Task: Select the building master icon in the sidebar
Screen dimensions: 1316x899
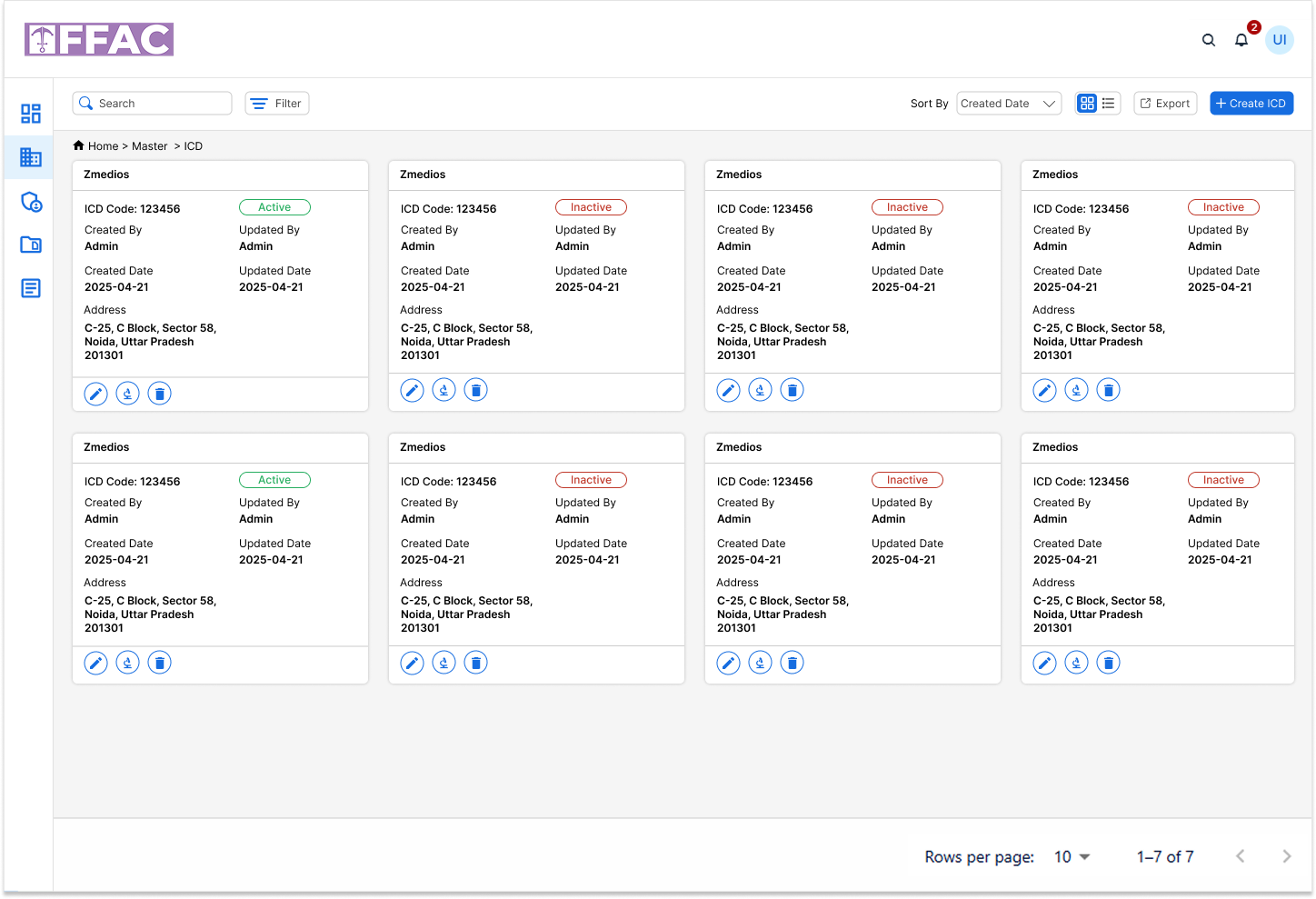Action: pos(31,157)
